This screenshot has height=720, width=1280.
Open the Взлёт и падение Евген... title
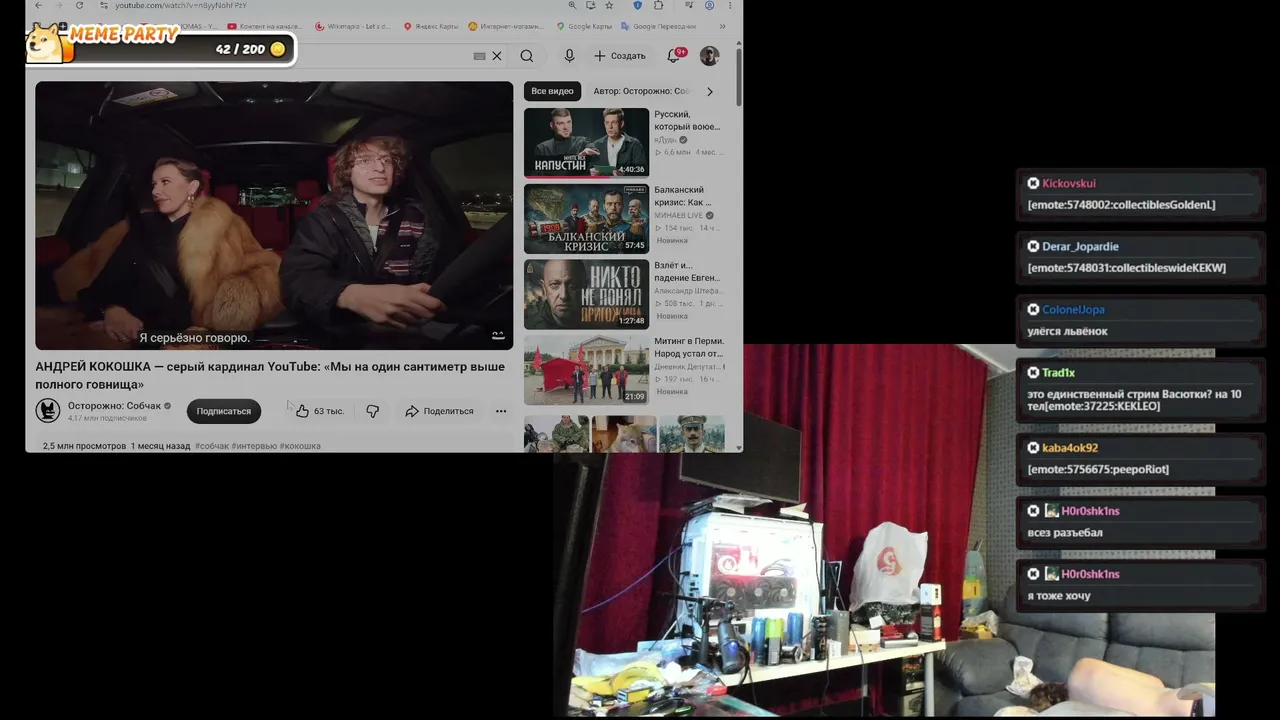pyautogui.click(x=686, y=271)
